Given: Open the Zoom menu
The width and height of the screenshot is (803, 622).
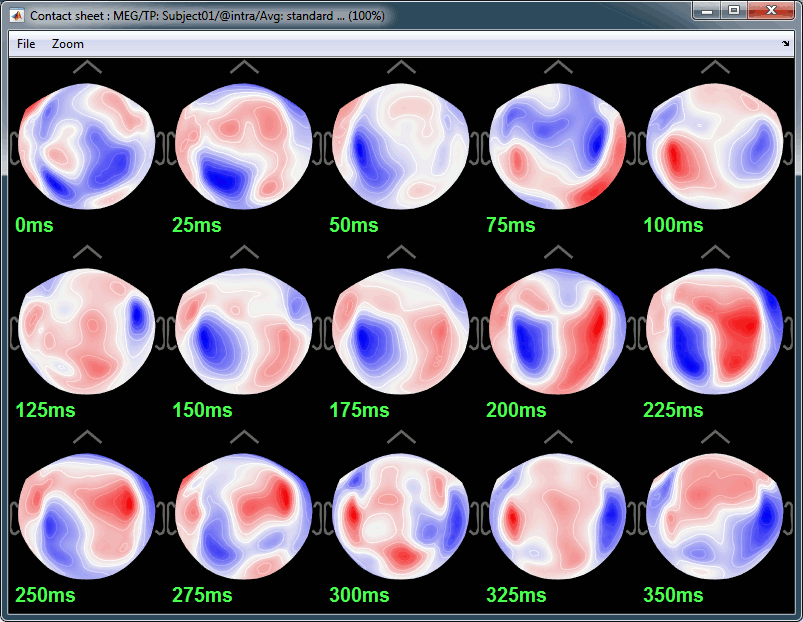Looking at the screenshot, I should coord(68,44).
